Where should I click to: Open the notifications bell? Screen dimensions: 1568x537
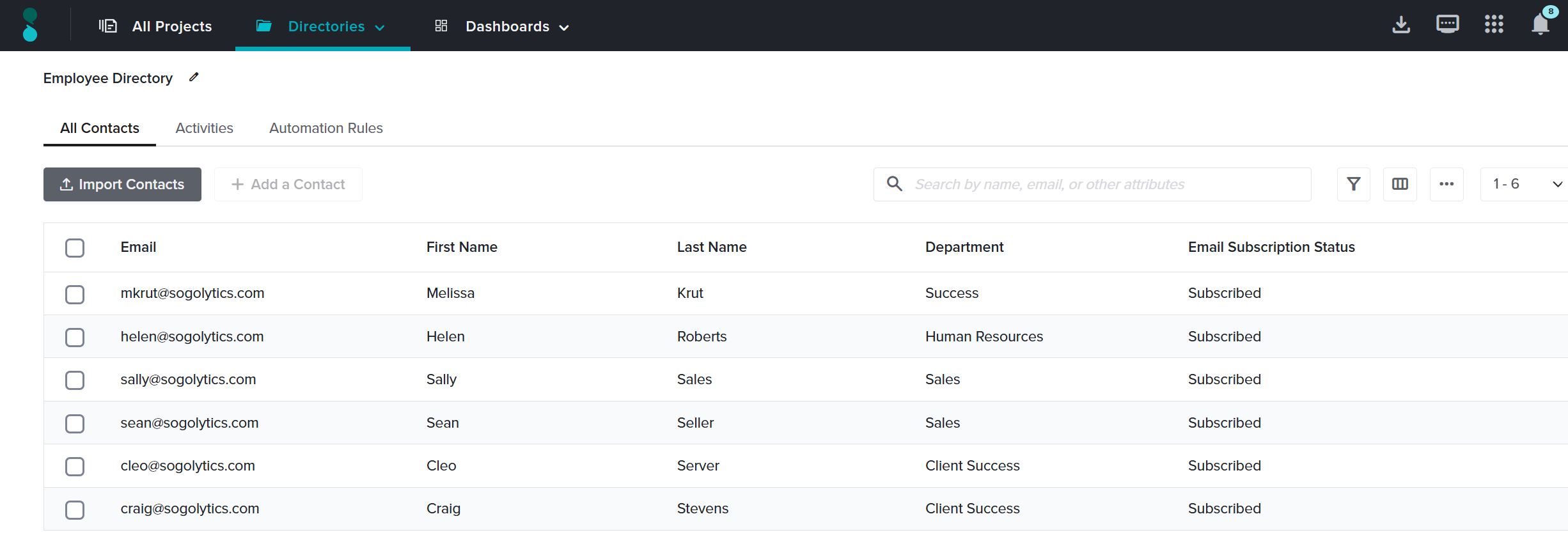pos(1541,25)
